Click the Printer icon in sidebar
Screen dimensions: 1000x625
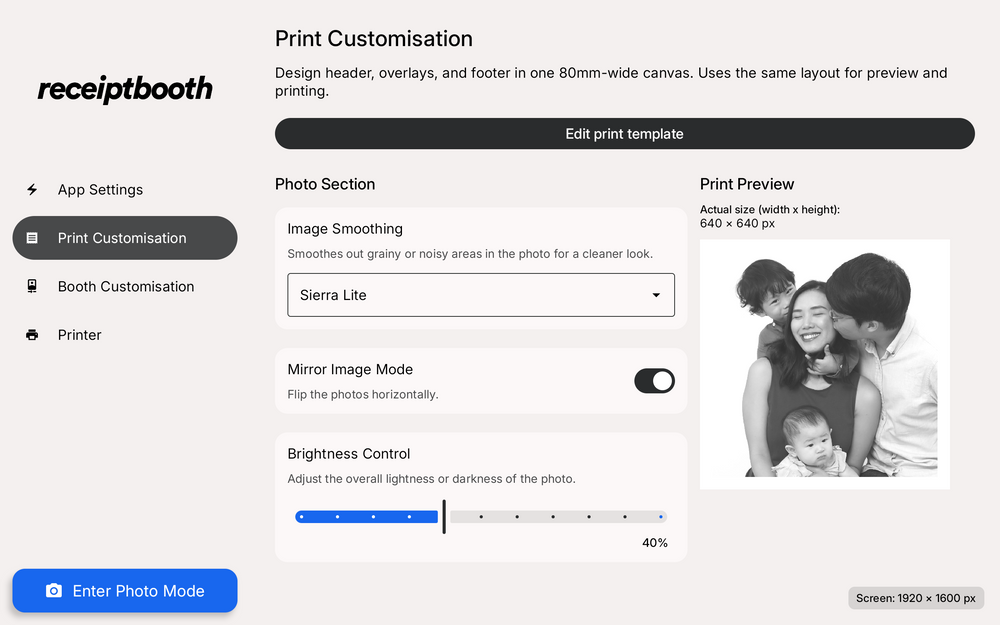click(x=32, y=335)
